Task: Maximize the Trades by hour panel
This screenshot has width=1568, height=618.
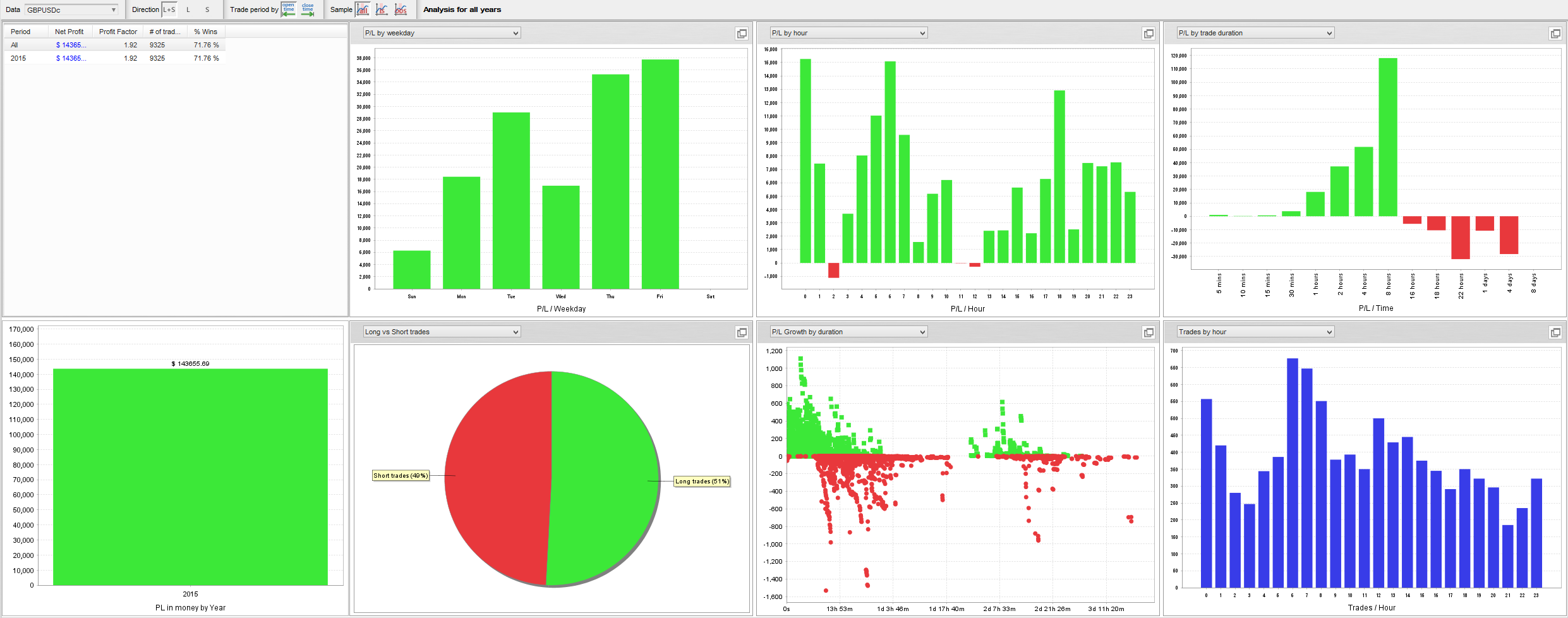Action: point(1555,332)
